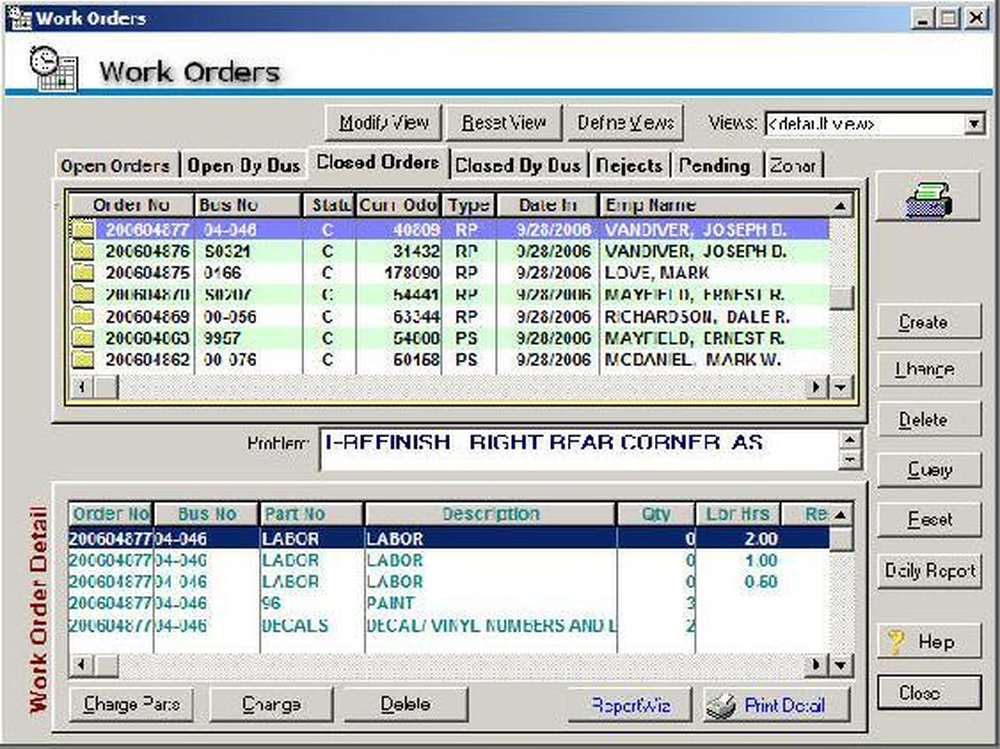Select the LABOR row with 1.00 hours

click(x=449, y=560)
